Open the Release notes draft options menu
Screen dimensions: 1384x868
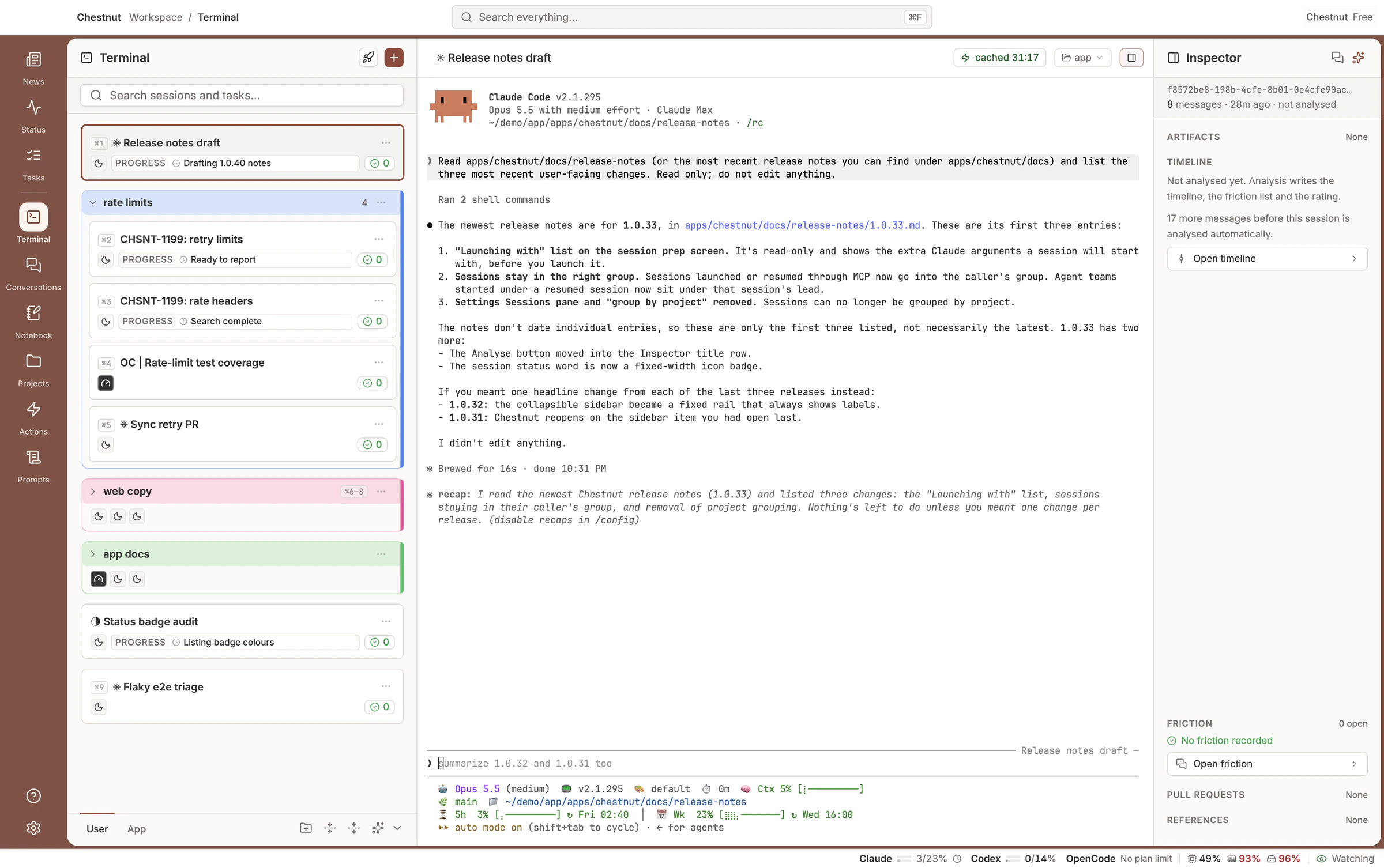click(386, 142)
